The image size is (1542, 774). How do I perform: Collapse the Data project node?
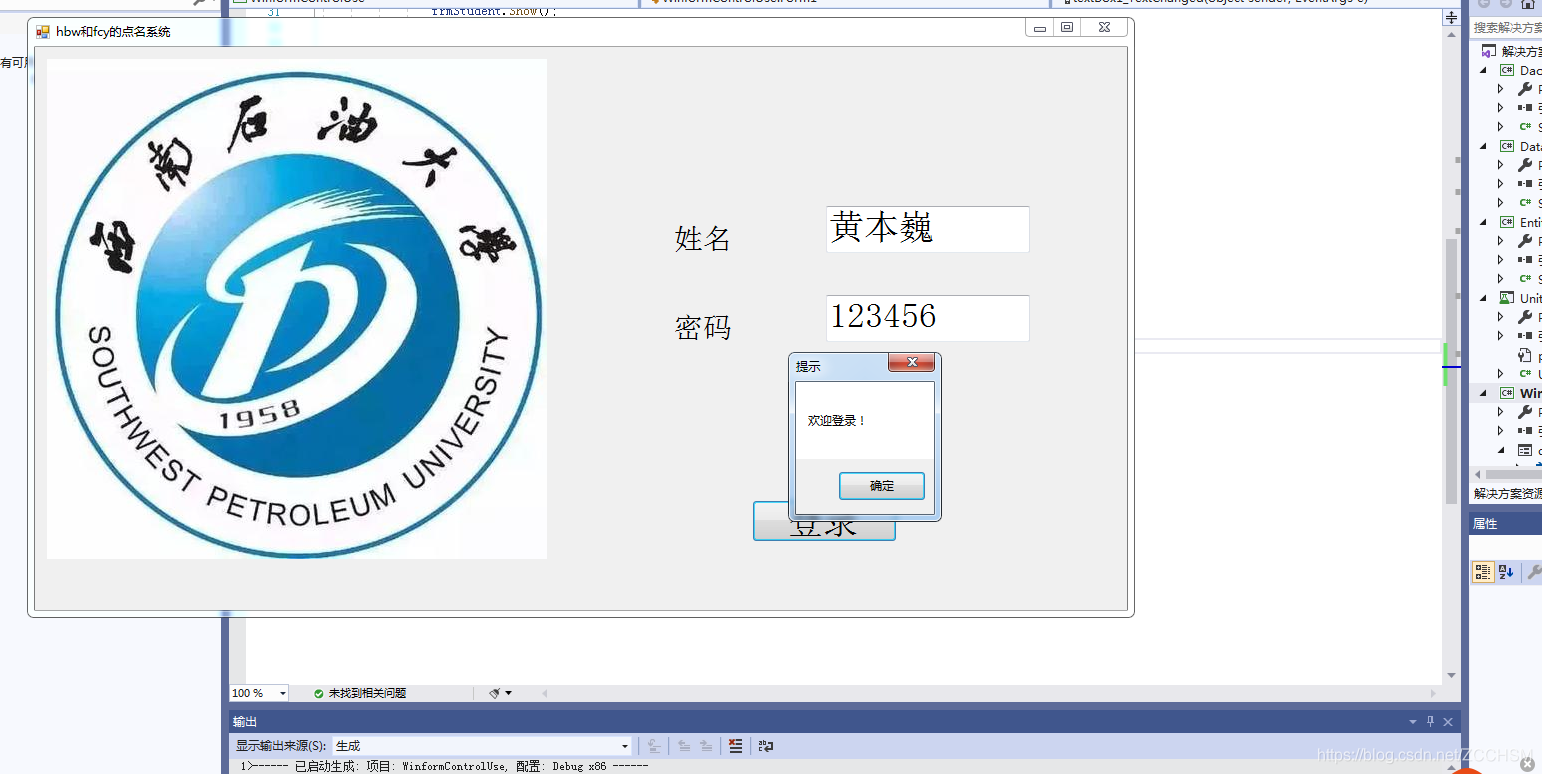1484,147
